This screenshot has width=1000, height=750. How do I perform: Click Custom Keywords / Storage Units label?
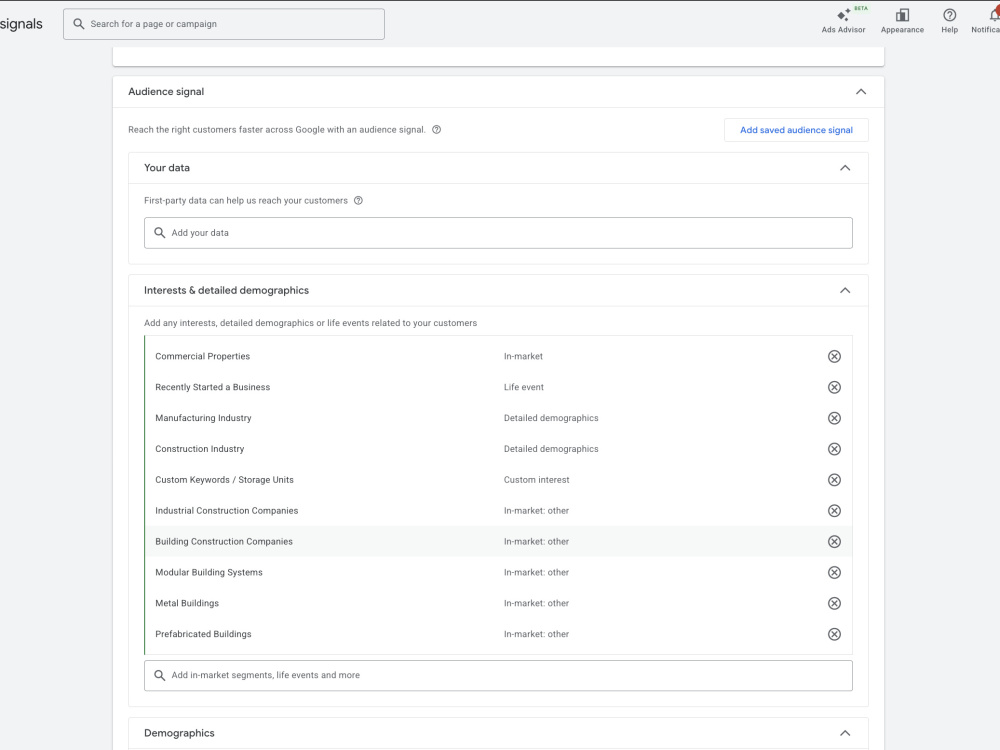(224, 480)
